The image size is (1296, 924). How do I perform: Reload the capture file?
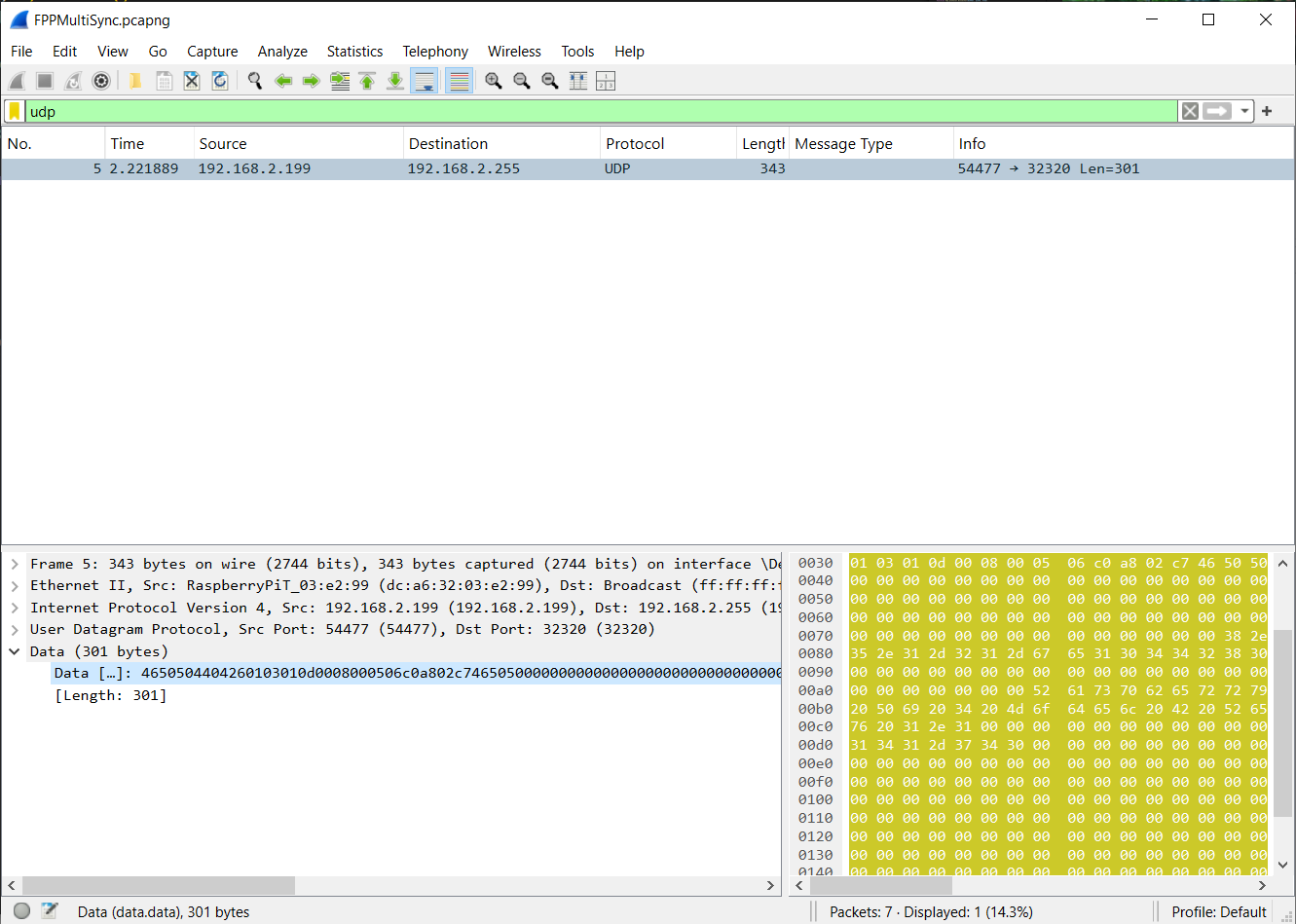click(x=220, y=81)
